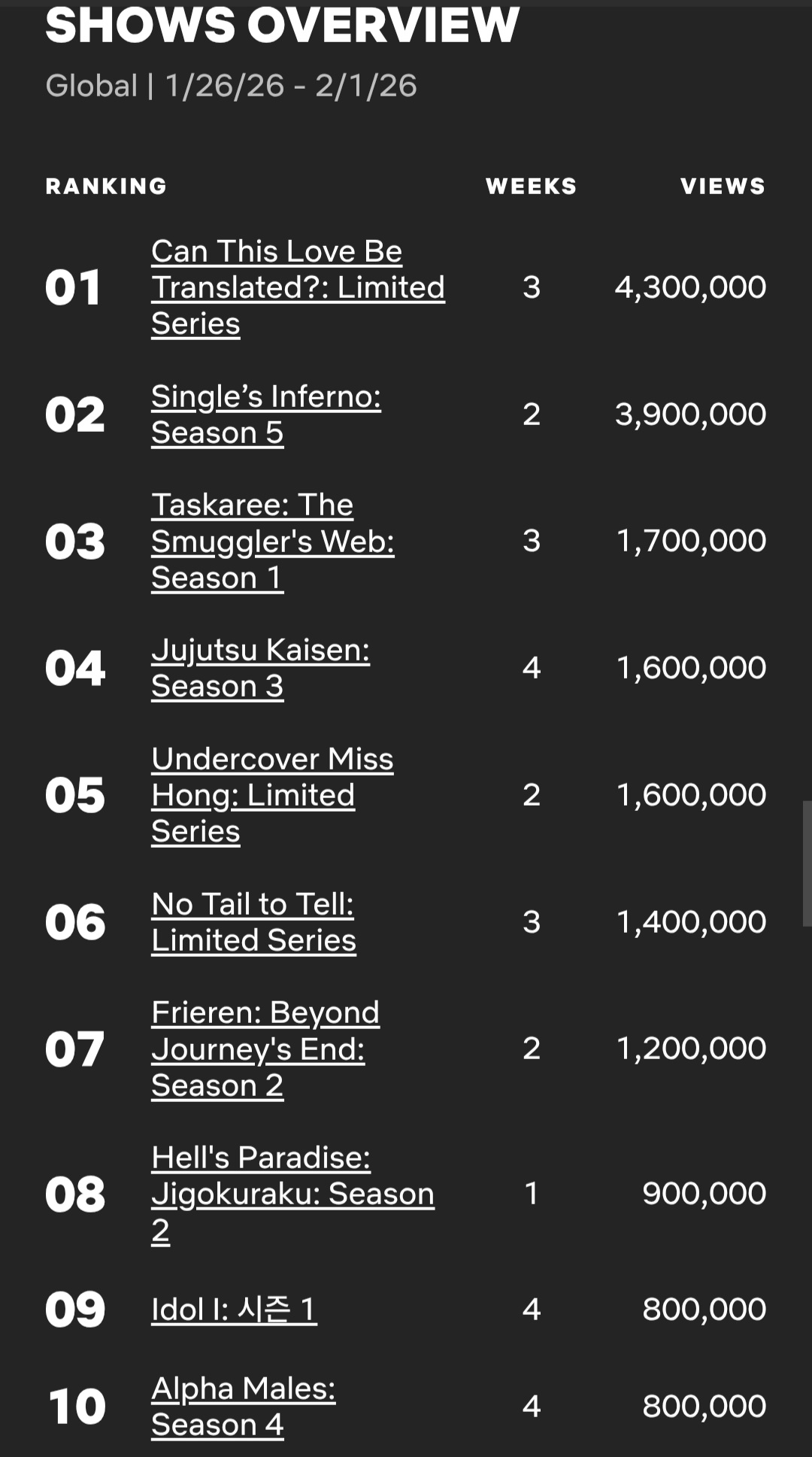
Task: Click the Shows Overview heading
Action: click(x=282, y=24)
